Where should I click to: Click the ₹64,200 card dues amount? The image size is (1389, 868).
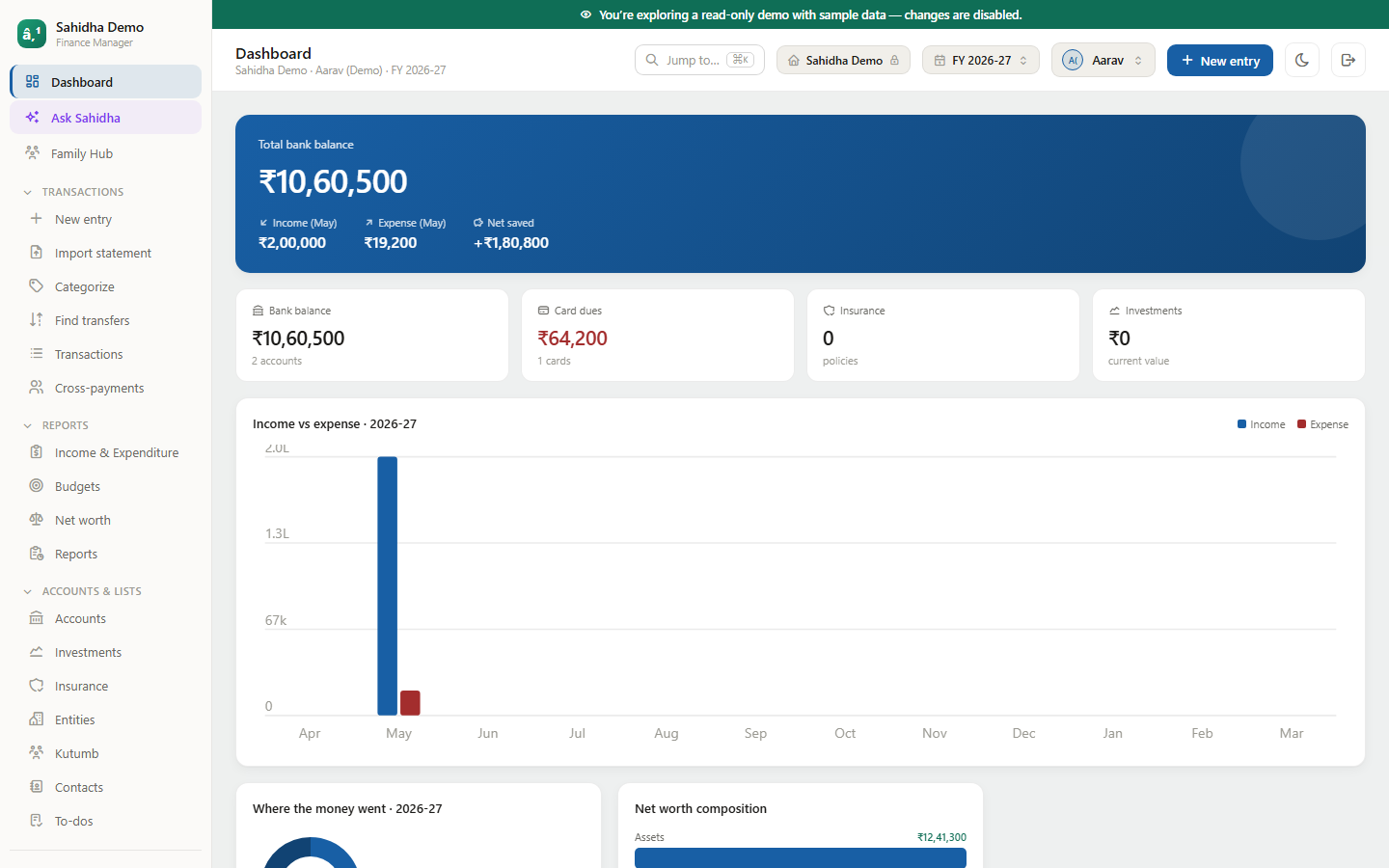(x=573, y=339)
